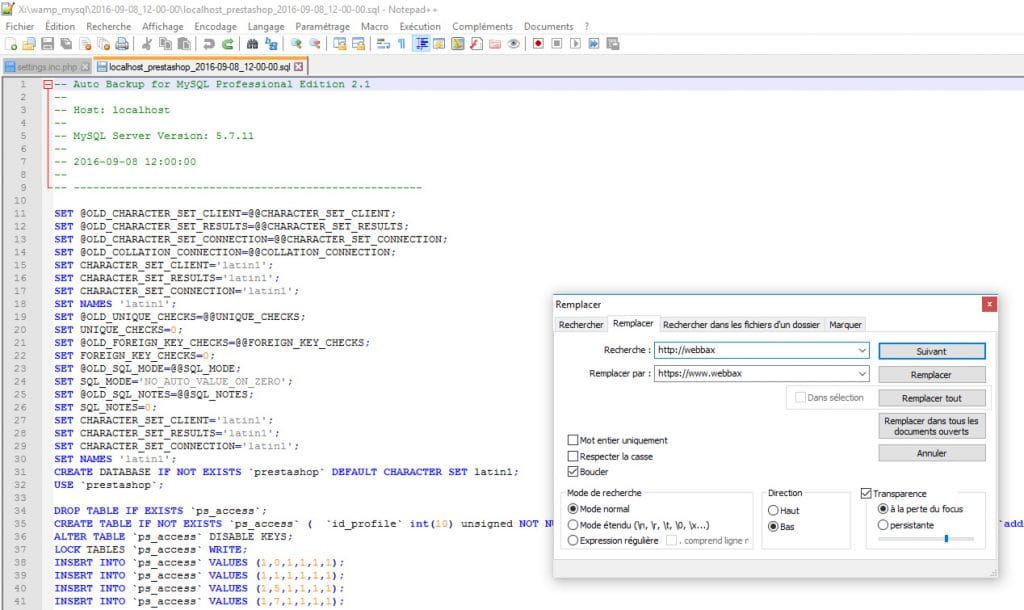1024x610 pixels.
Task: Expand the 'Remplacer par' history dropdown arrow
Action: click(862, 374)
